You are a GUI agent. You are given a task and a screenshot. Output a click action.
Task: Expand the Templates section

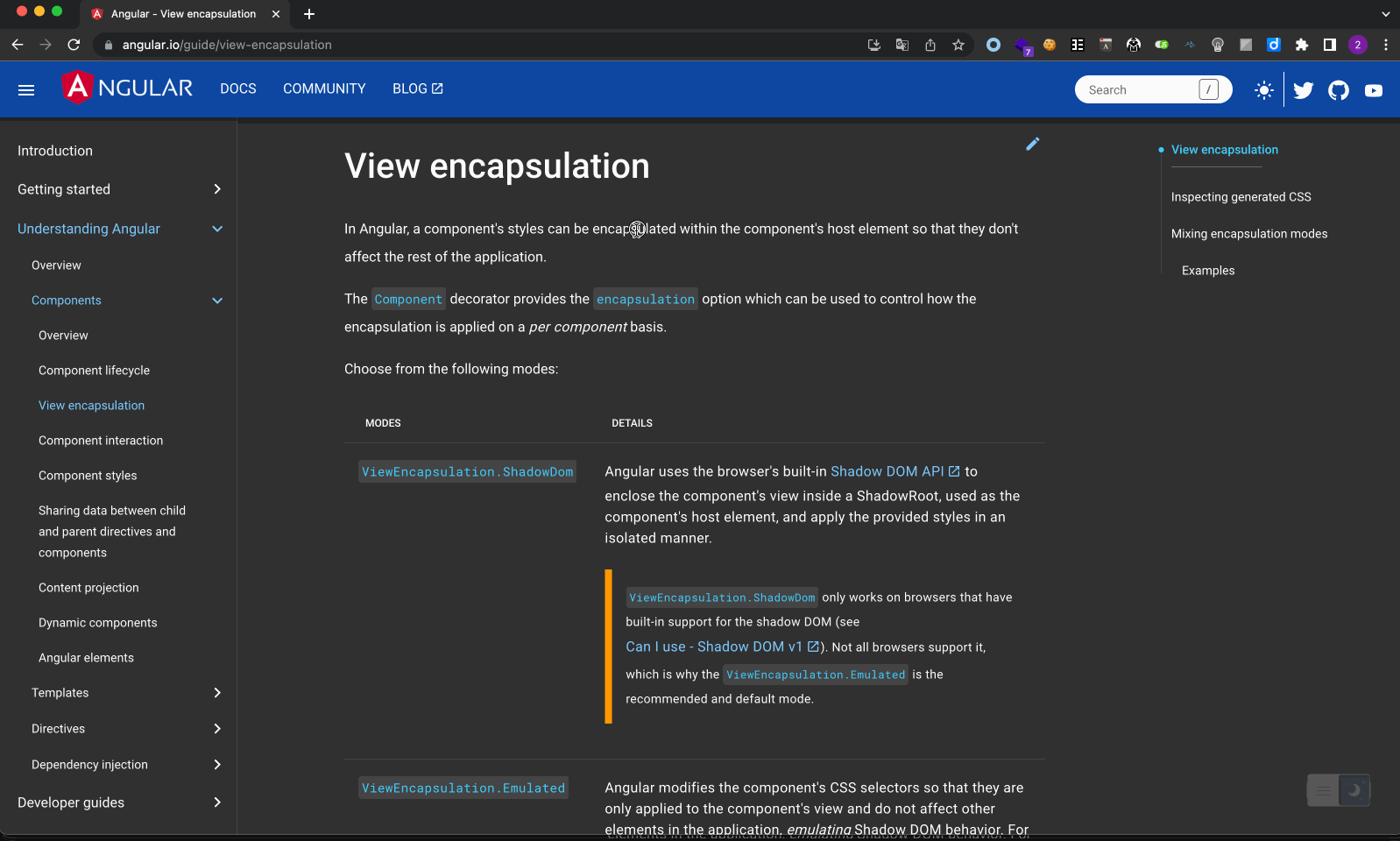pyautogui.click(x=217, y=693)
